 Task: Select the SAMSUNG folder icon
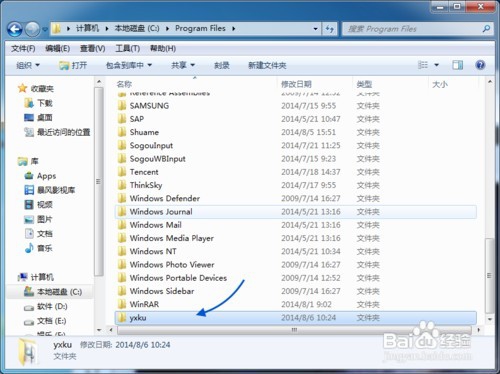click(x=122, y=106)
